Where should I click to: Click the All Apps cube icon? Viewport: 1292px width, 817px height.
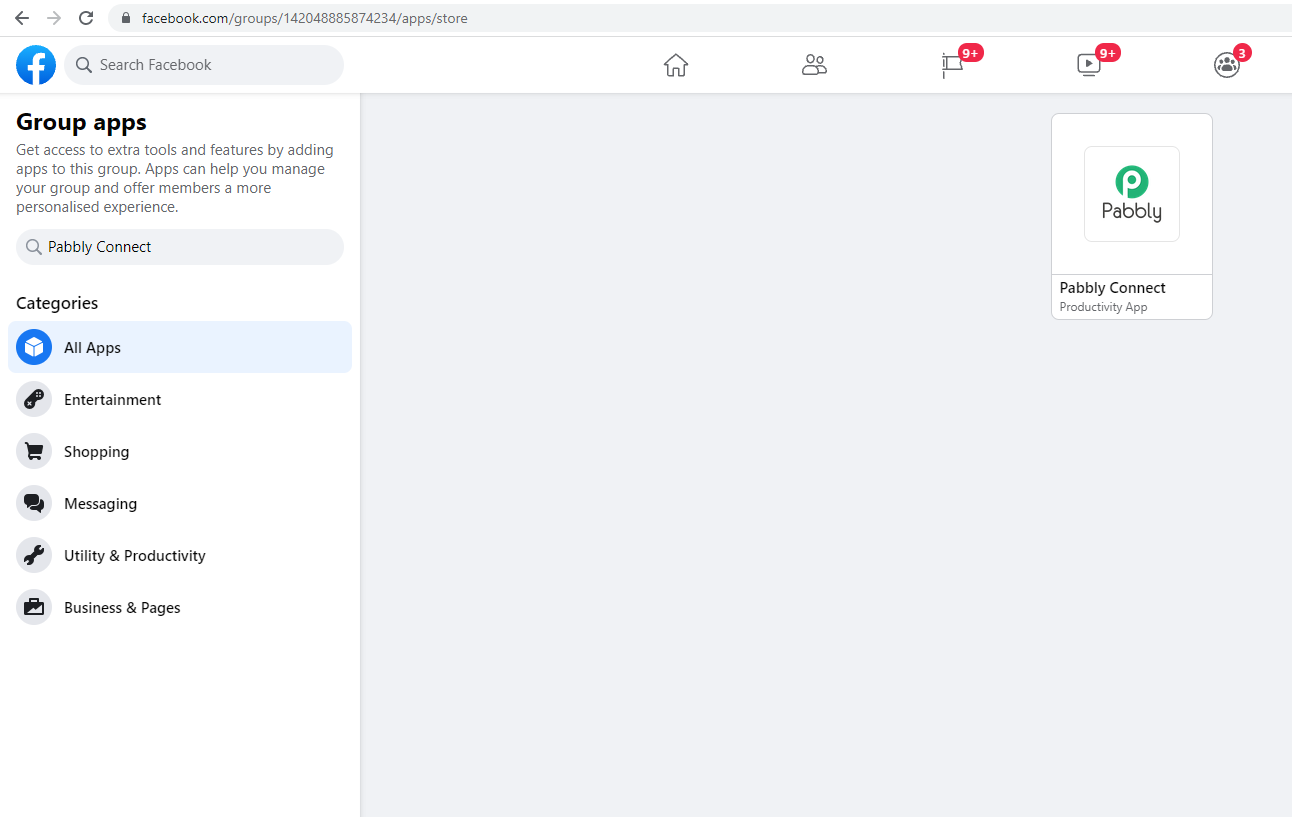click(x=34, y=347)
